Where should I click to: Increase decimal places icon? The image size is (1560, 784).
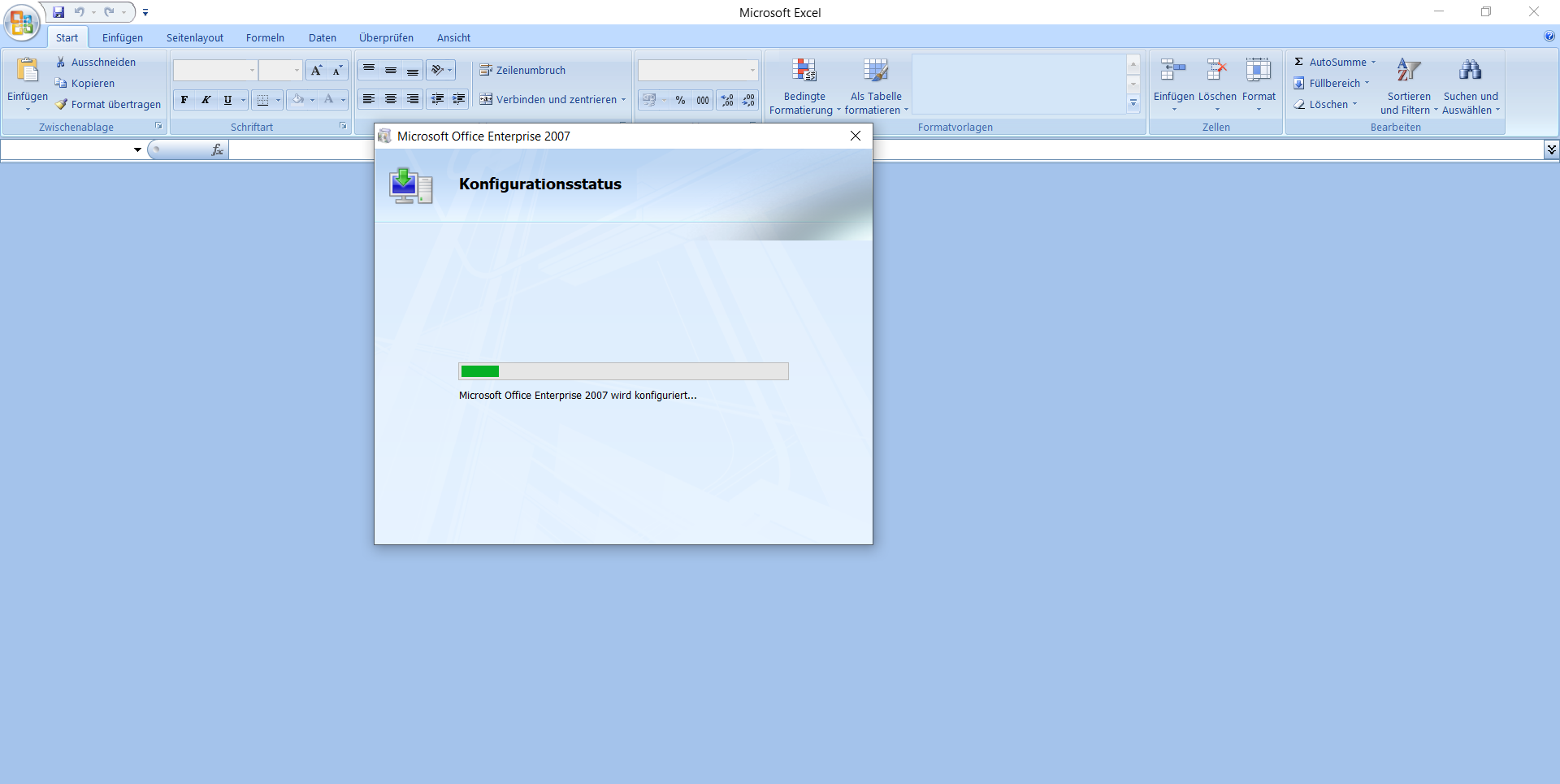click(x=727, y=100)
